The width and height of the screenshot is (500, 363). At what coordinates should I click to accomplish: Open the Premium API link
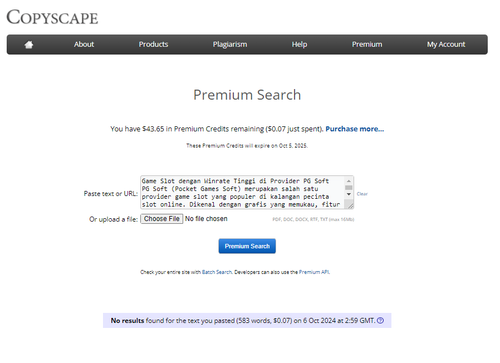pyautogui.click(x=314, y=272)
